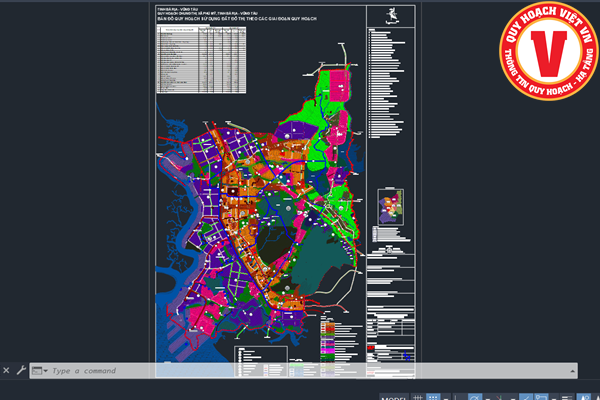Close the command line window
The image size is (600, 400).
coord(7,370)
